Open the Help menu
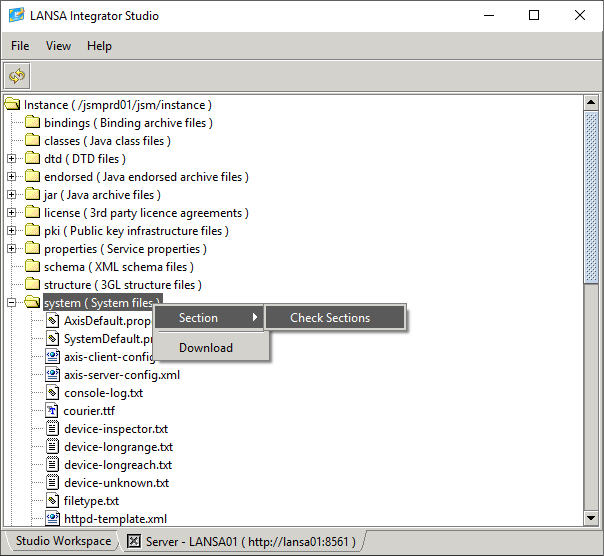604x556 pixels. coord(99,46)
